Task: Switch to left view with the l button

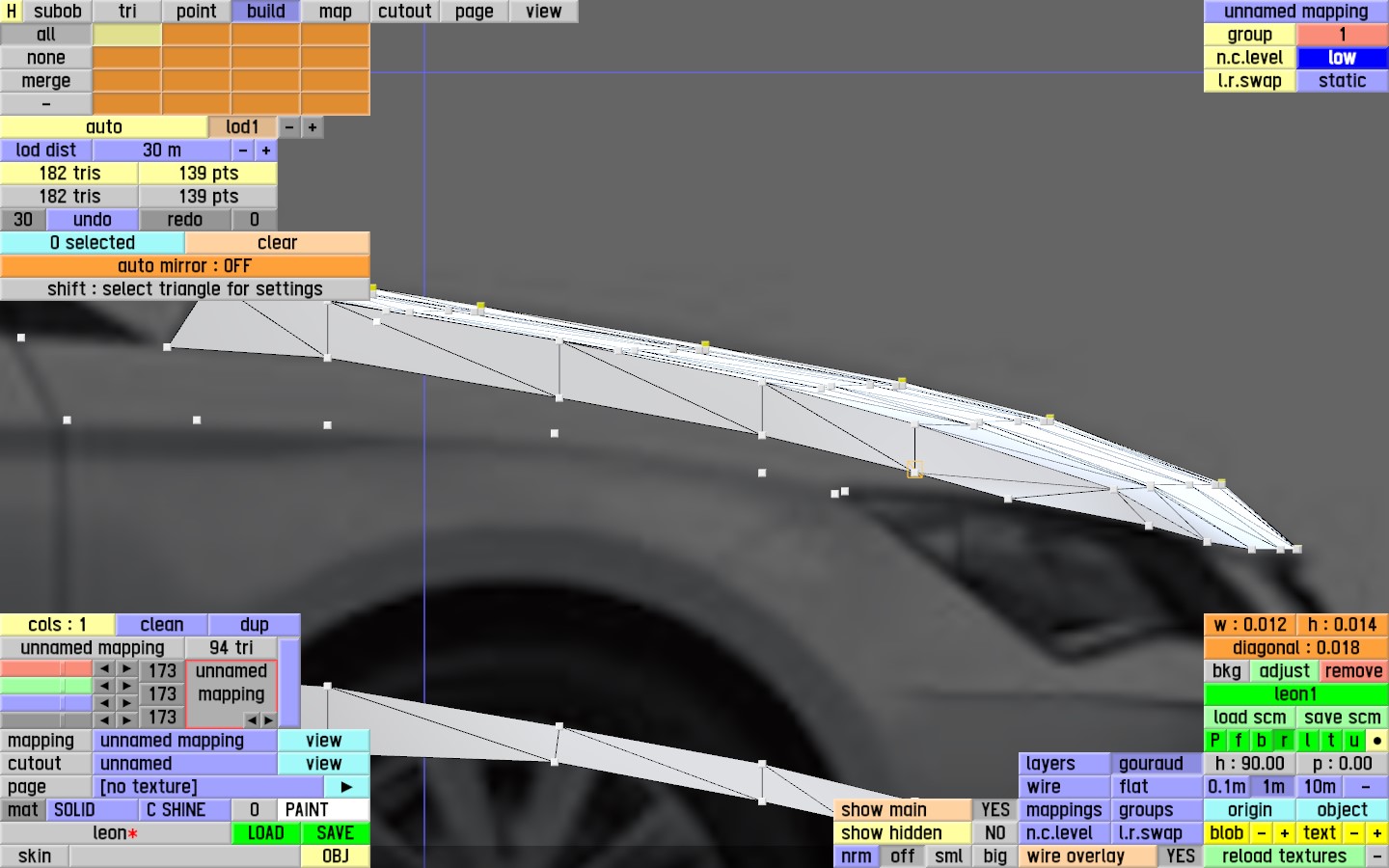Action: (1308, 741)
